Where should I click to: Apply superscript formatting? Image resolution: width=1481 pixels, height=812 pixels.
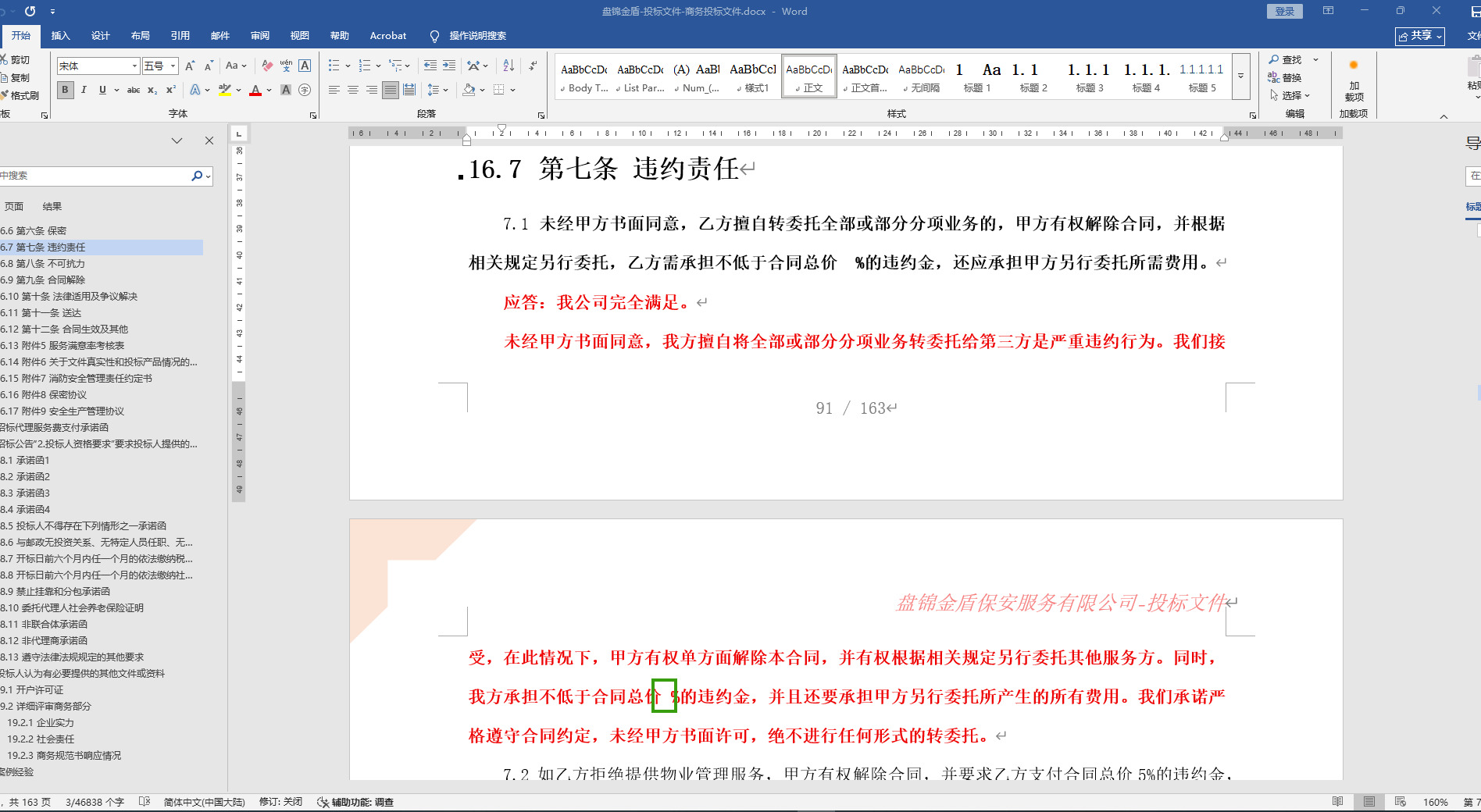pos(171,91)
